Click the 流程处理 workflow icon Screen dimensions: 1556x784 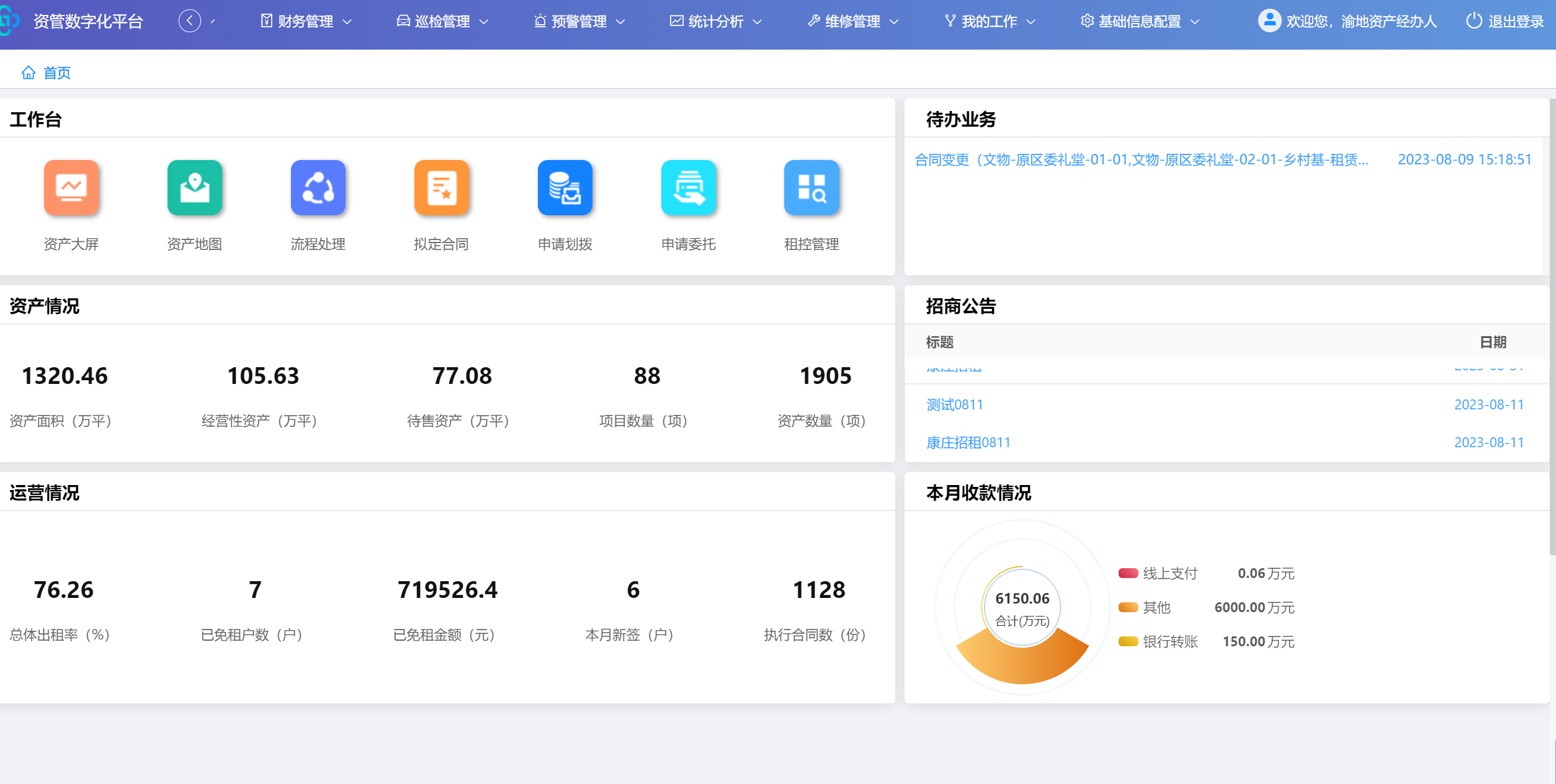pyautogui.click(x=318, y=188)
